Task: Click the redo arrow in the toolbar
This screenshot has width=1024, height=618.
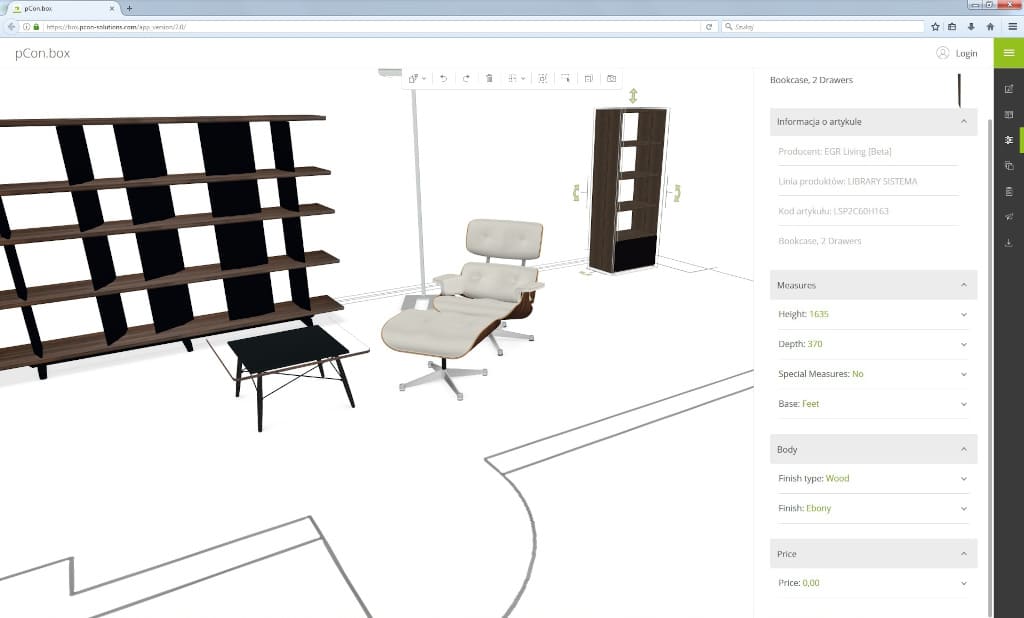Action: [466, 78]
